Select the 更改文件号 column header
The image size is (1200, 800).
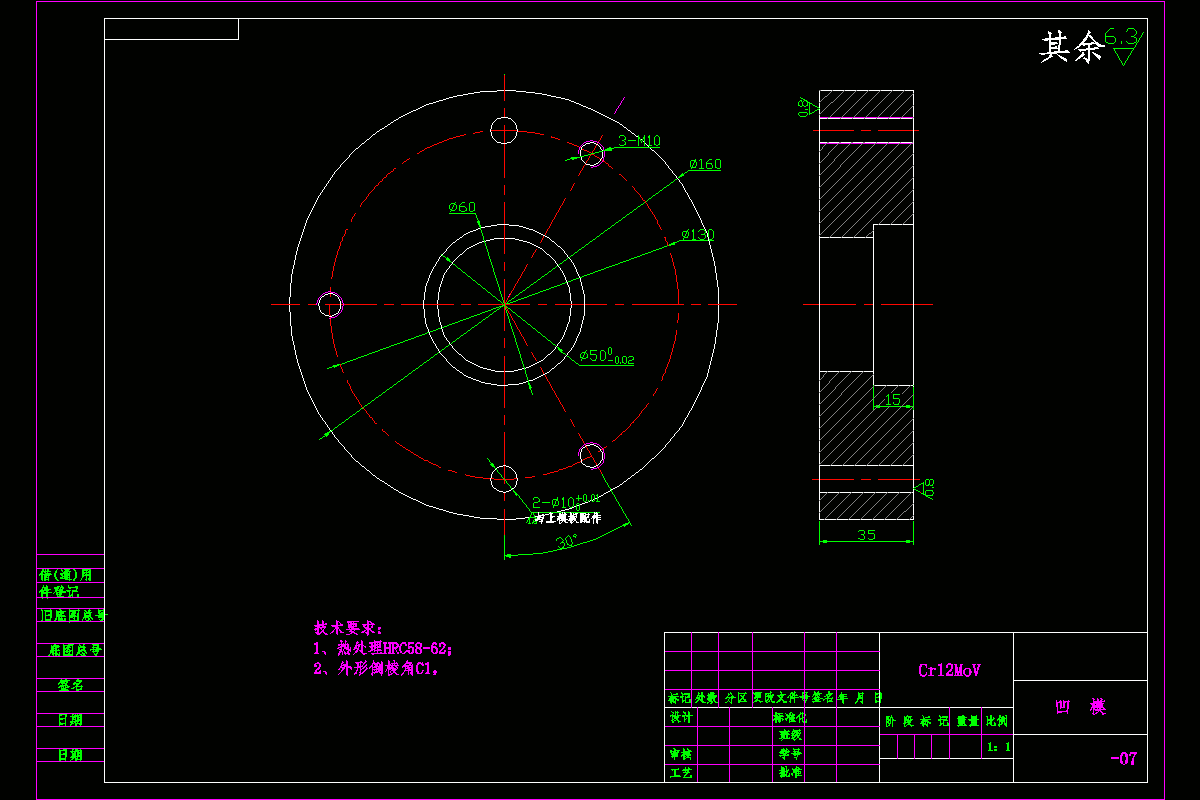pos(781,697)
